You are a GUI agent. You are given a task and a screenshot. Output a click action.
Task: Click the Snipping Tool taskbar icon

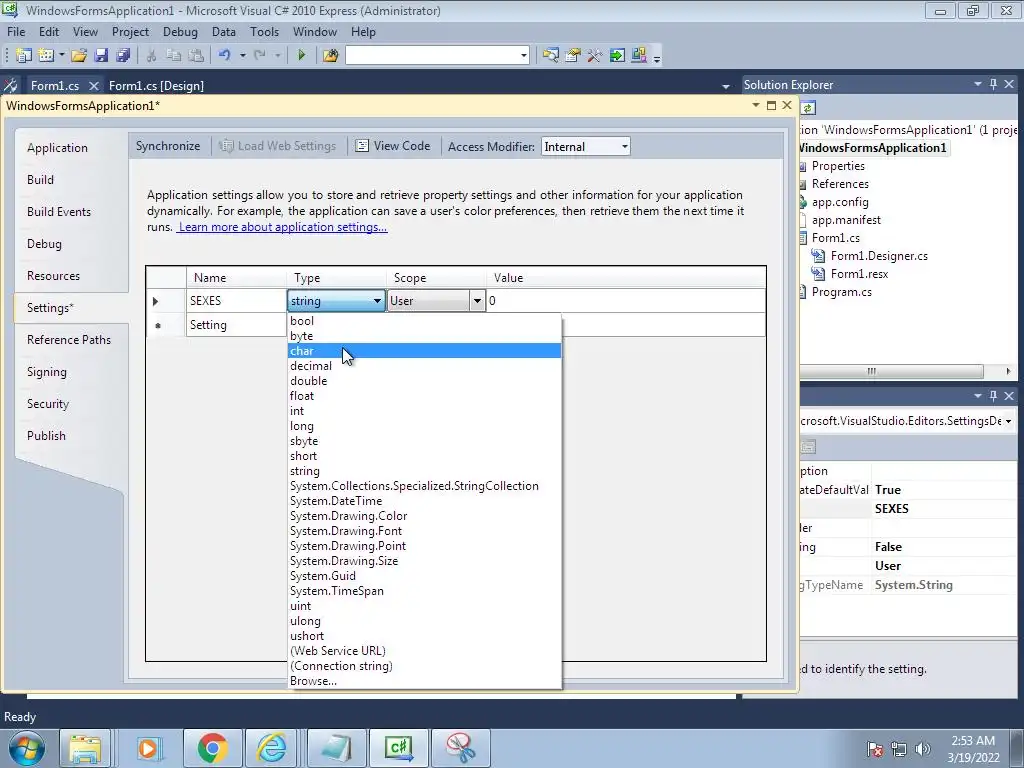[x=461, y=748]
